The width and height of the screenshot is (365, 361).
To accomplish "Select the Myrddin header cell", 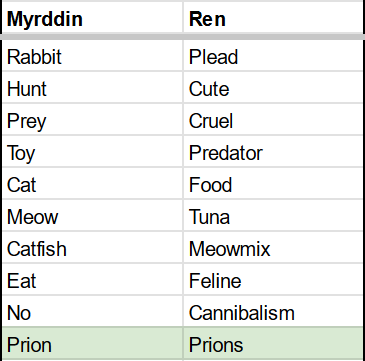I will click(93, 18).
